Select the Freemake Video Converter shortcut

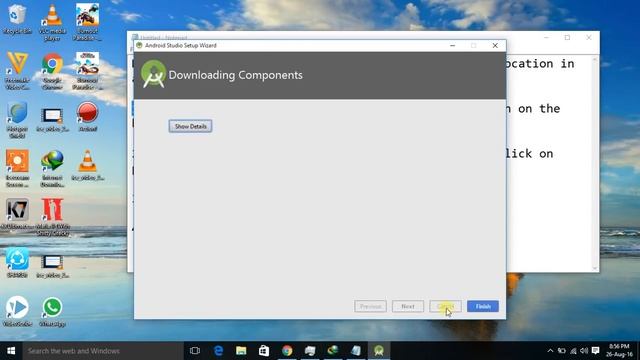17,71
